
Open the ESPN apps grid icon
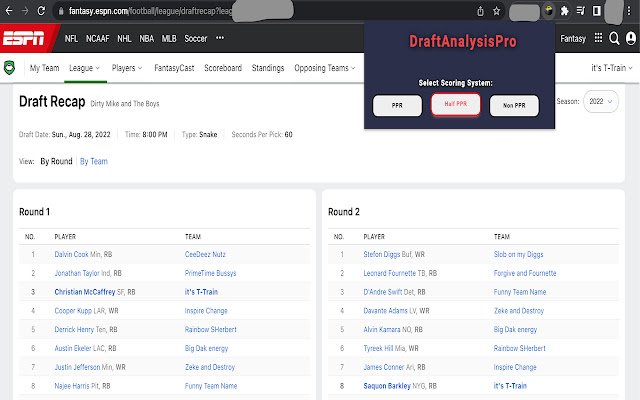pyautogui.click(x=598, y=38)
